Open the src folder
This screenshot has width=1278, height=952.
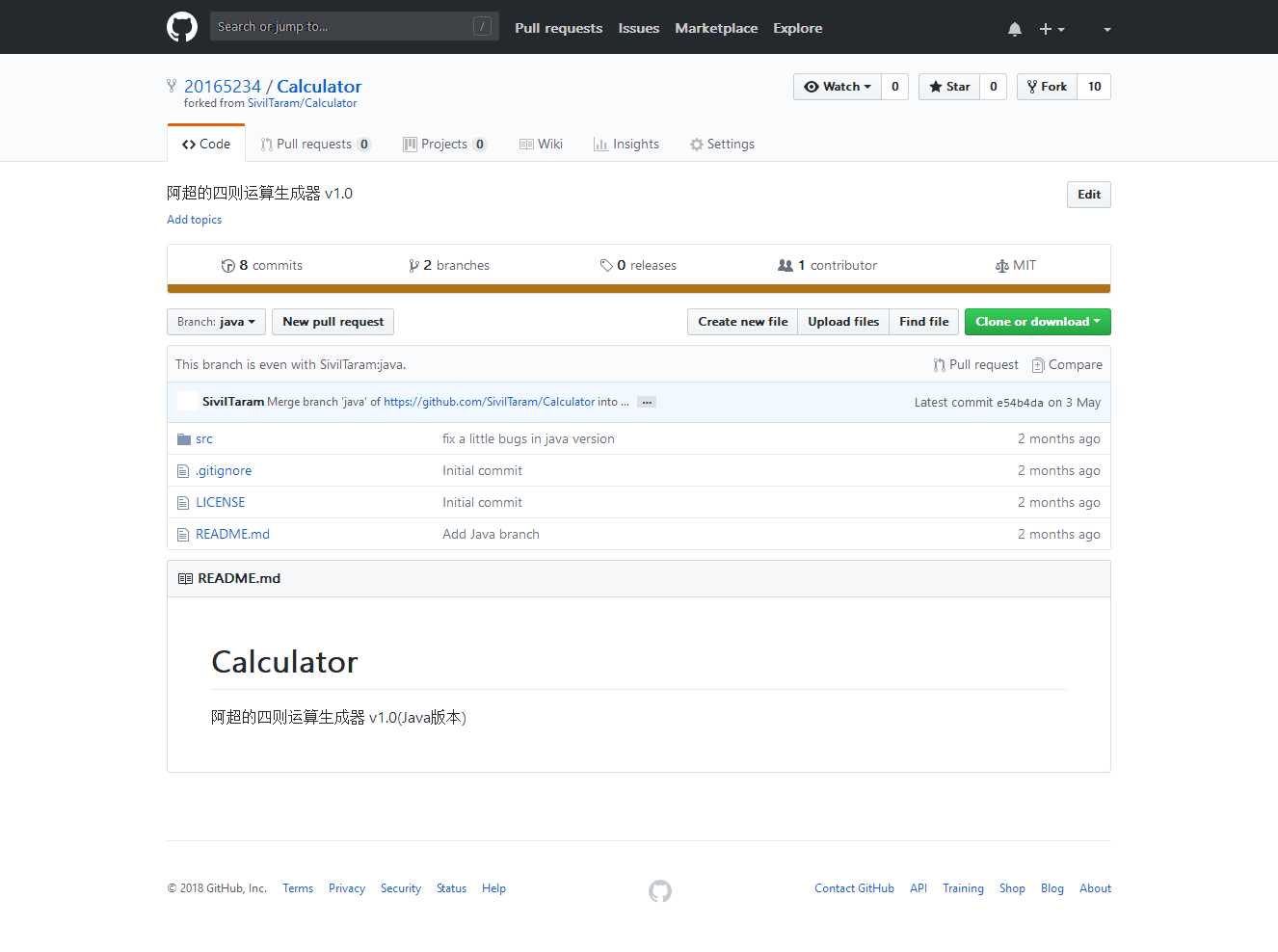pos(204,438)
